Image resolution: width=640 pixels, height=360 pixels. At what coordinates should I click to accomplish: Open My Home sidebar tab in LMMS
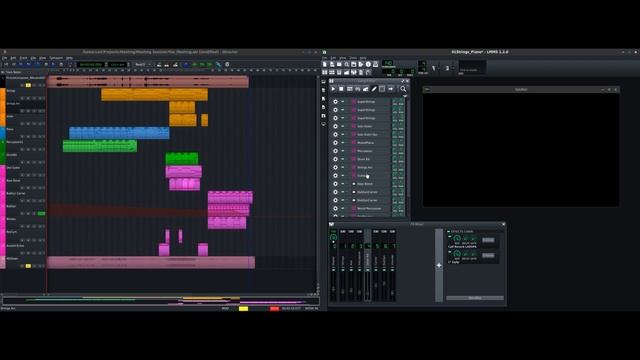click(x=324, y=116)
